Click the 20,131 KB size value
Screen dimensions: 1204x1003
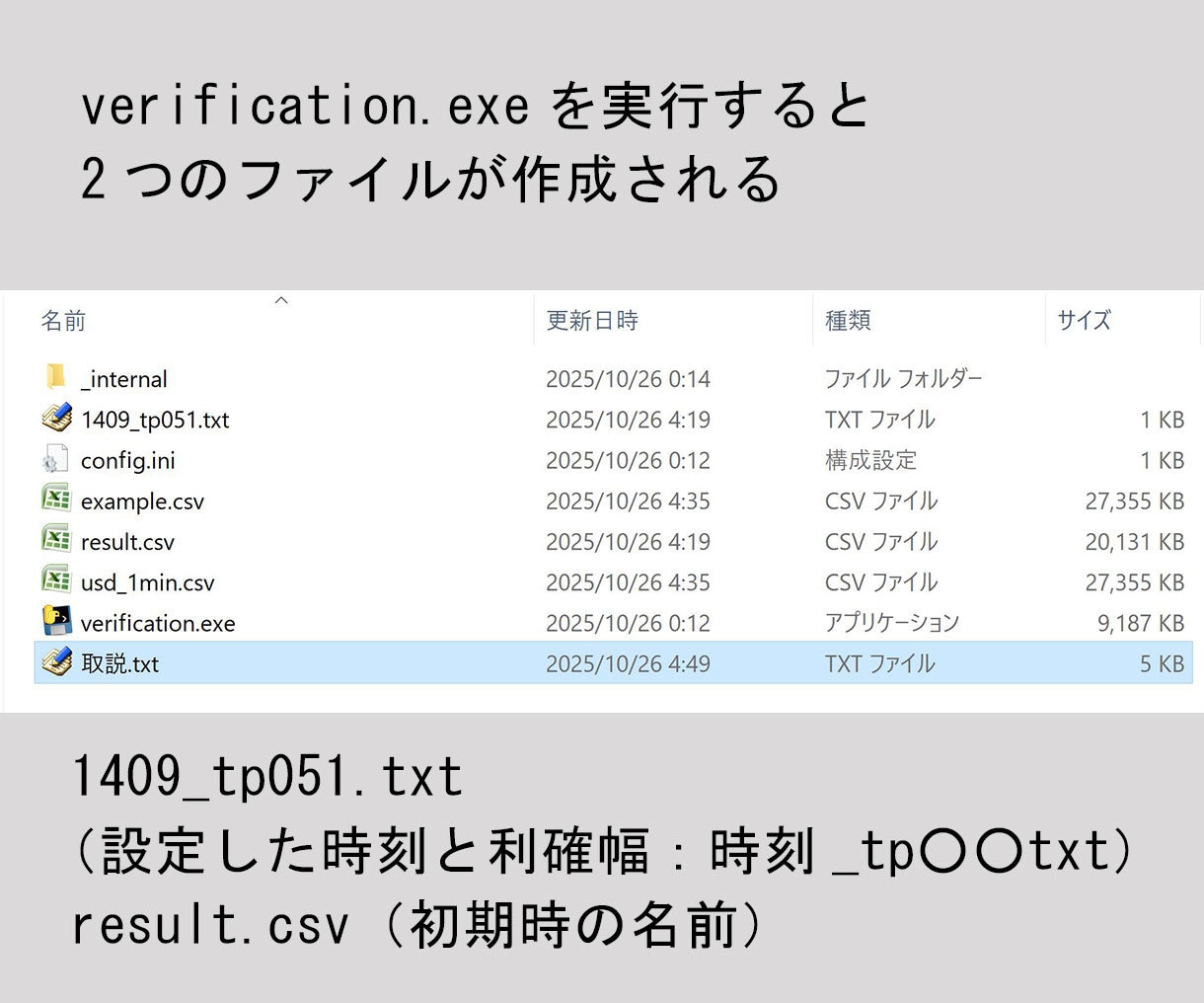1134,542
